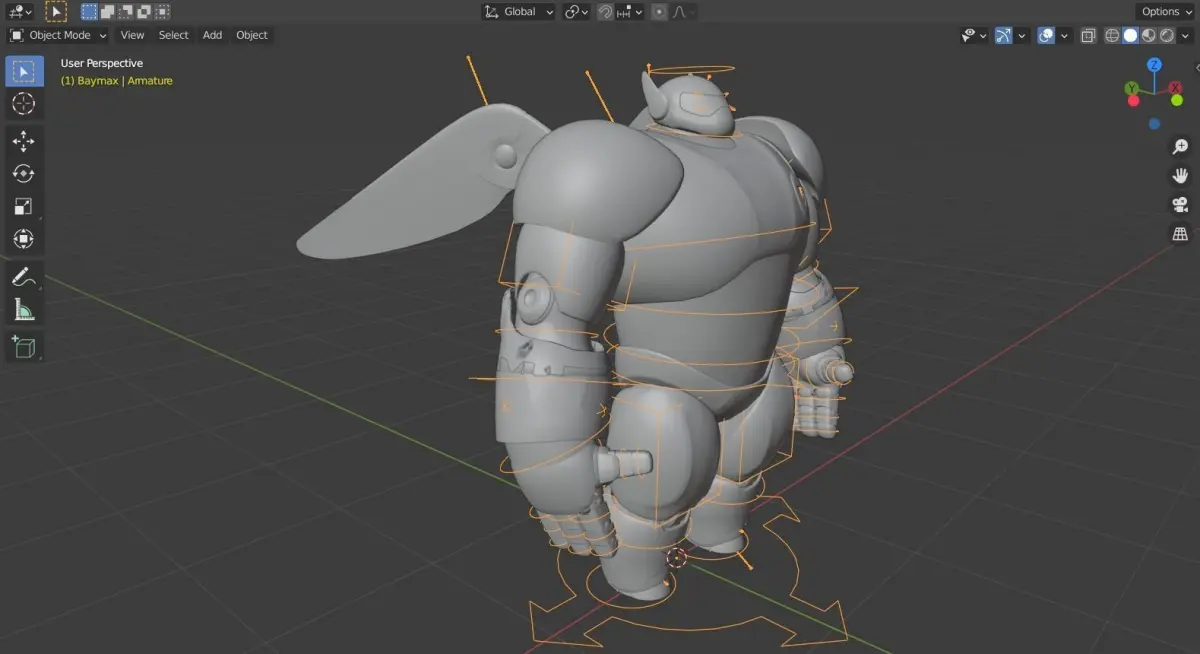Click the Baymax helmet head
Image resolution: width=1200 pixels, height=654 pixels.
point(694,104)
